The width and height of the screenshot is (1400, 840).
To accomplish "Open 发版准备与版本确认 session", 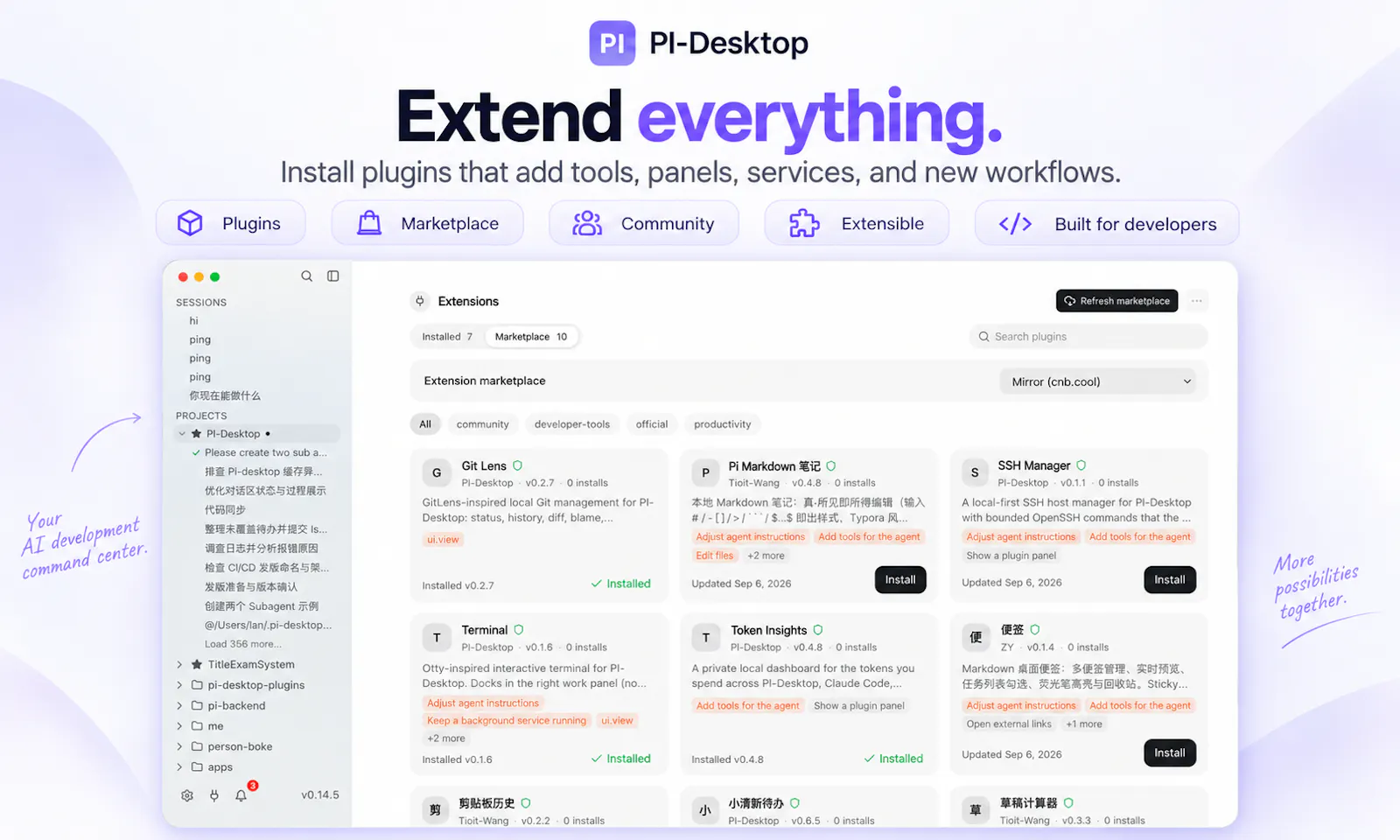I will pos(251,587).
